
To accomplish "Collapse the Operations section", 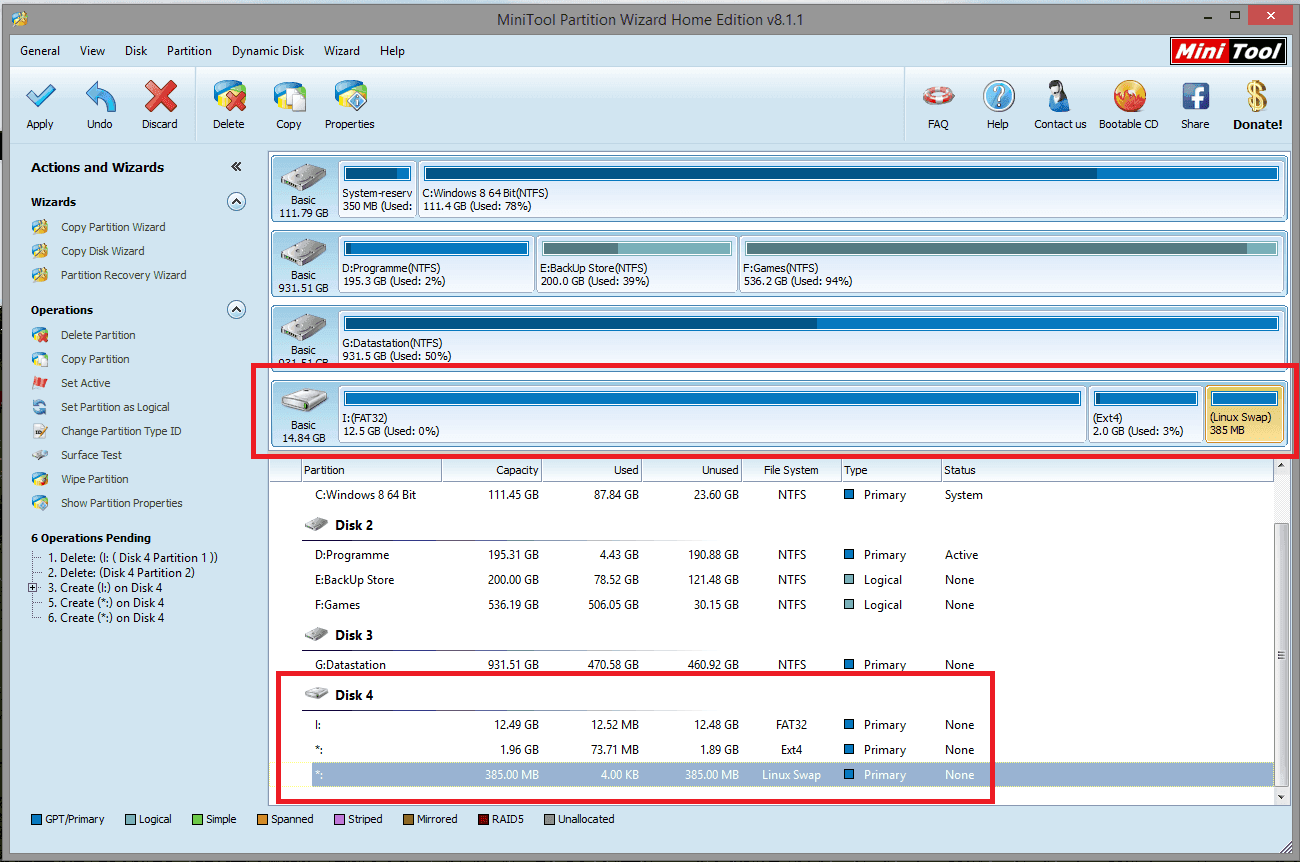I will 236,309.
